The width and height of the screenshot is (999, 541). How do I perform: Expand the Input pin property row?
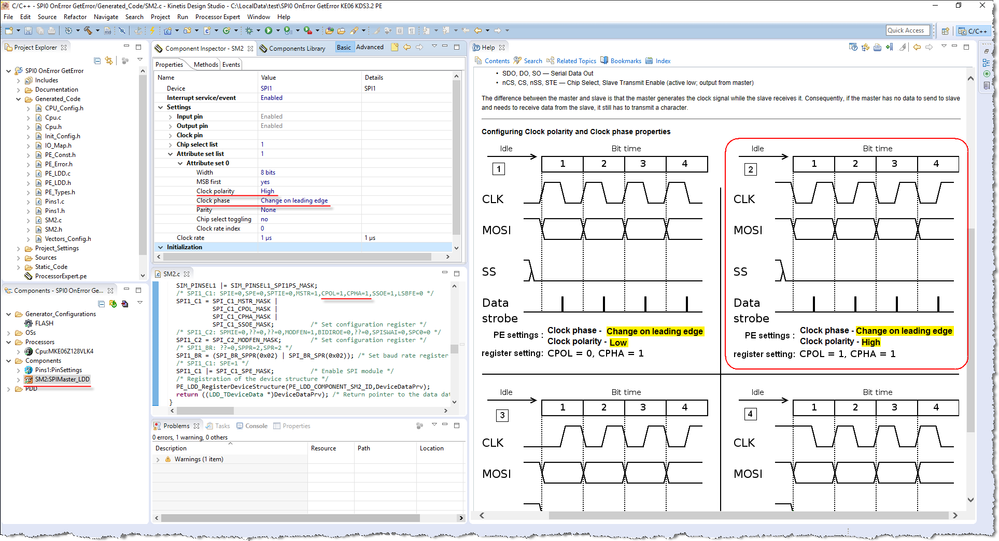pyautogui.click(x=169, y=117)
